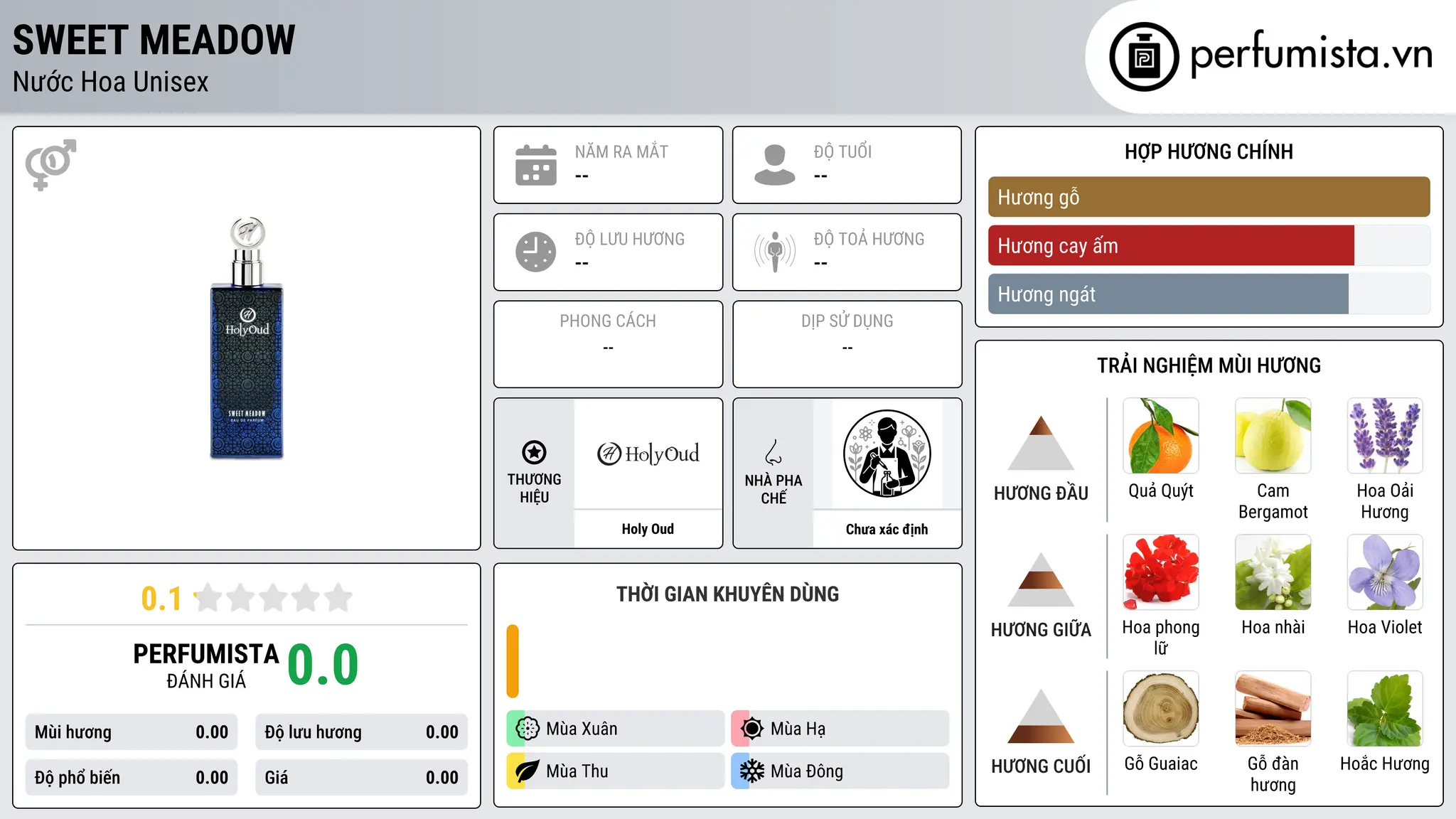Viewport: 1456px width, 819px height.
Task: Click the Hương gỗ accord bar
Action: 1209,197
